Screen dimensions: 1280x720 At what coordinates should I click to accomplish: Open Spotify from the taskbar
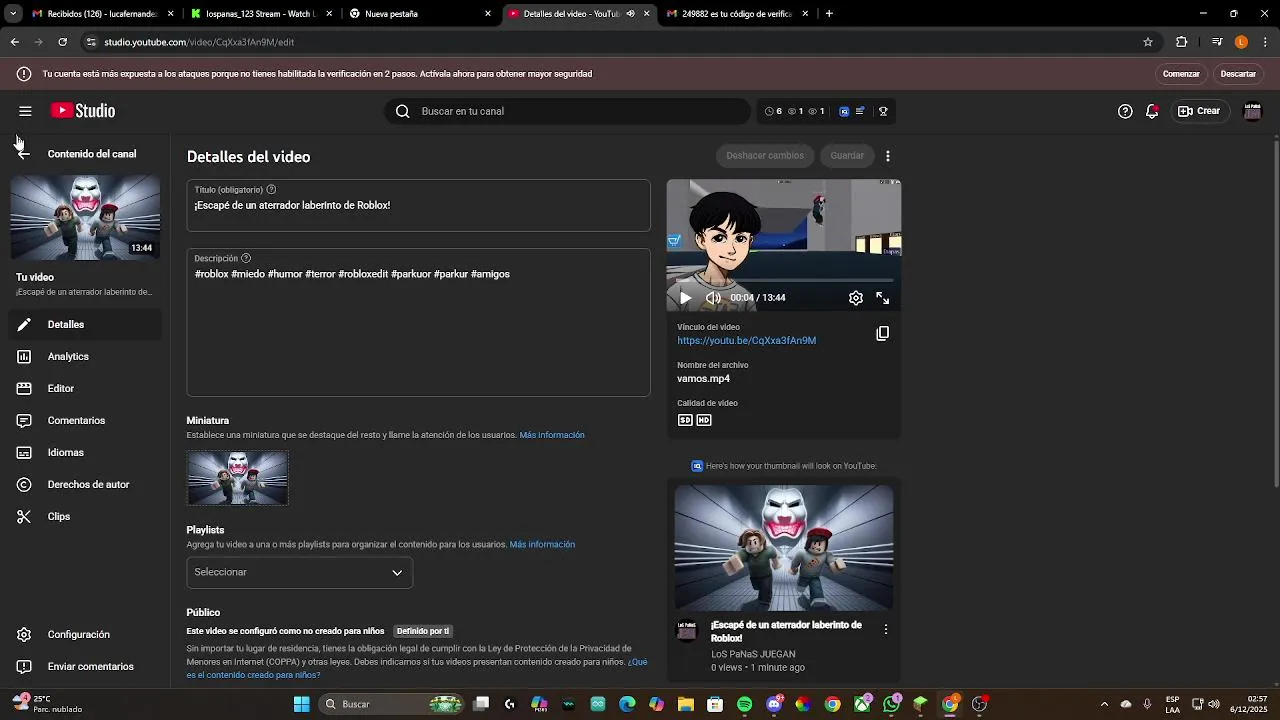tap(744, 704)
